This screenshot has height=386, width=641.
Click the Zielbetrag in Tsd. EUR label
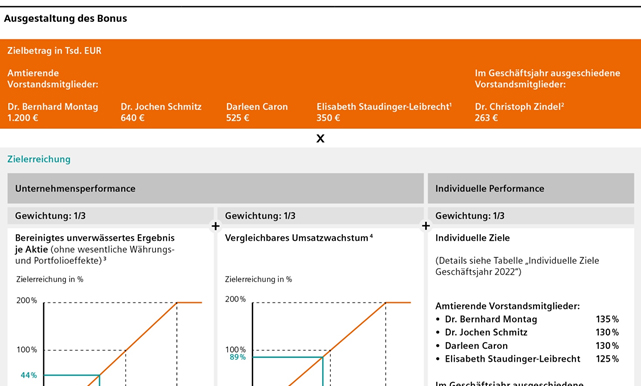[54, 51]
